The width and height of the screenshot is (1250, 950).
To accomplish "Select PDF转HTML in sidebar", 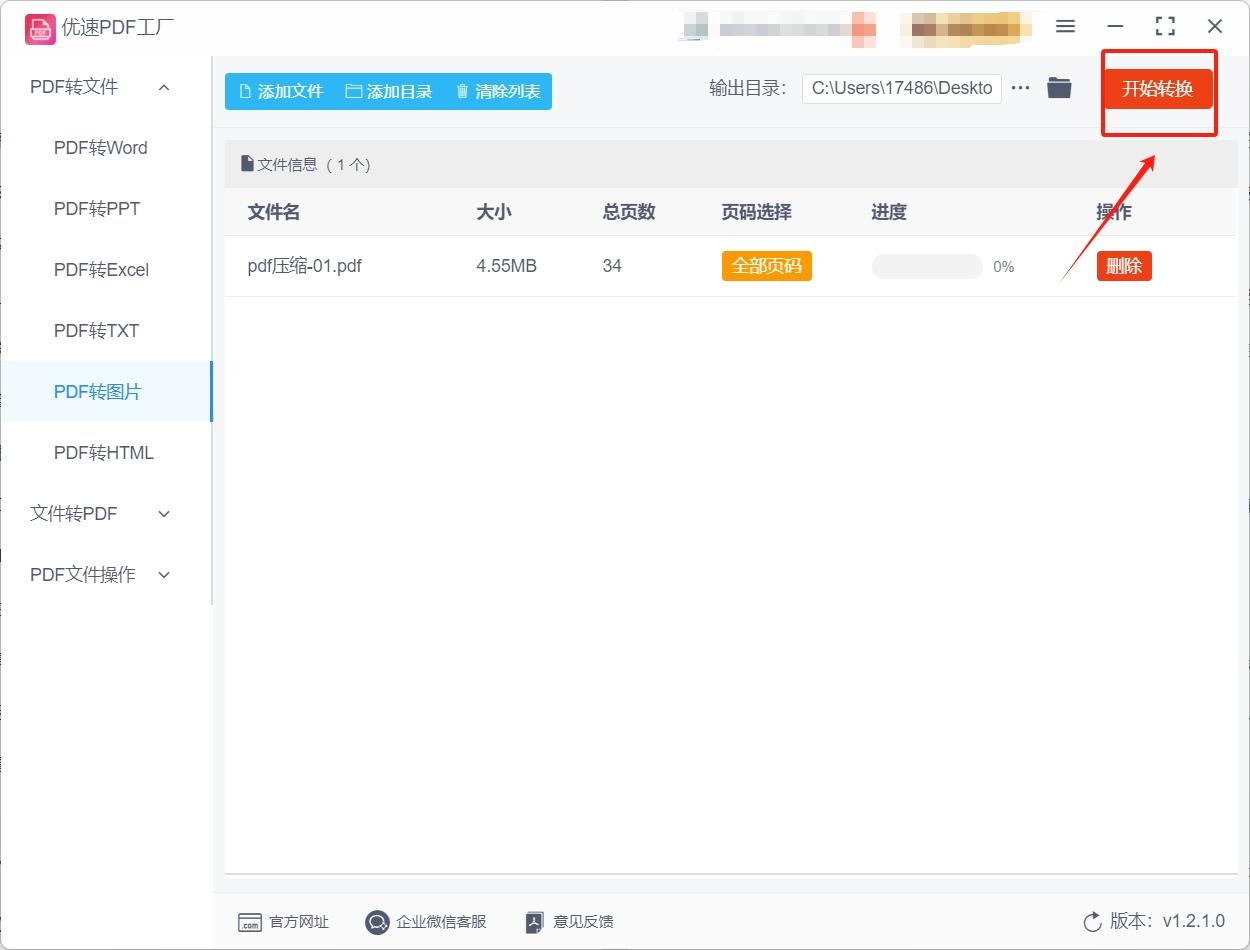I will coord(104,453).
